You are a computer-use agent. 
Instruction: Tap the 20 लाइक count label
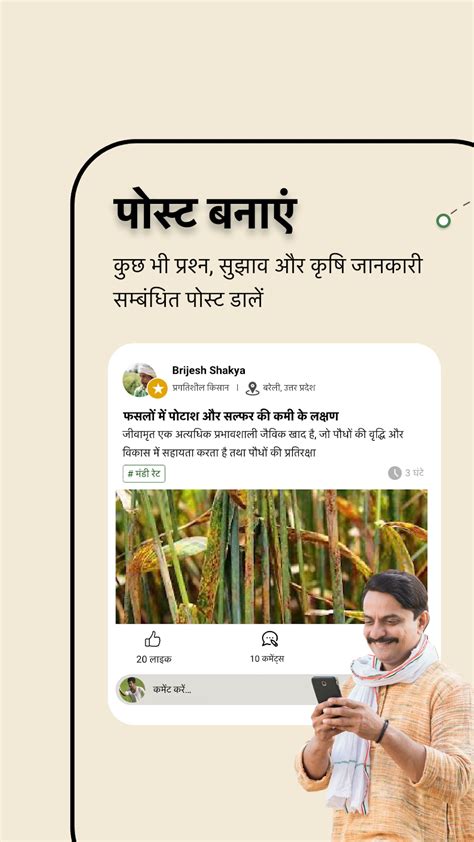154,659
